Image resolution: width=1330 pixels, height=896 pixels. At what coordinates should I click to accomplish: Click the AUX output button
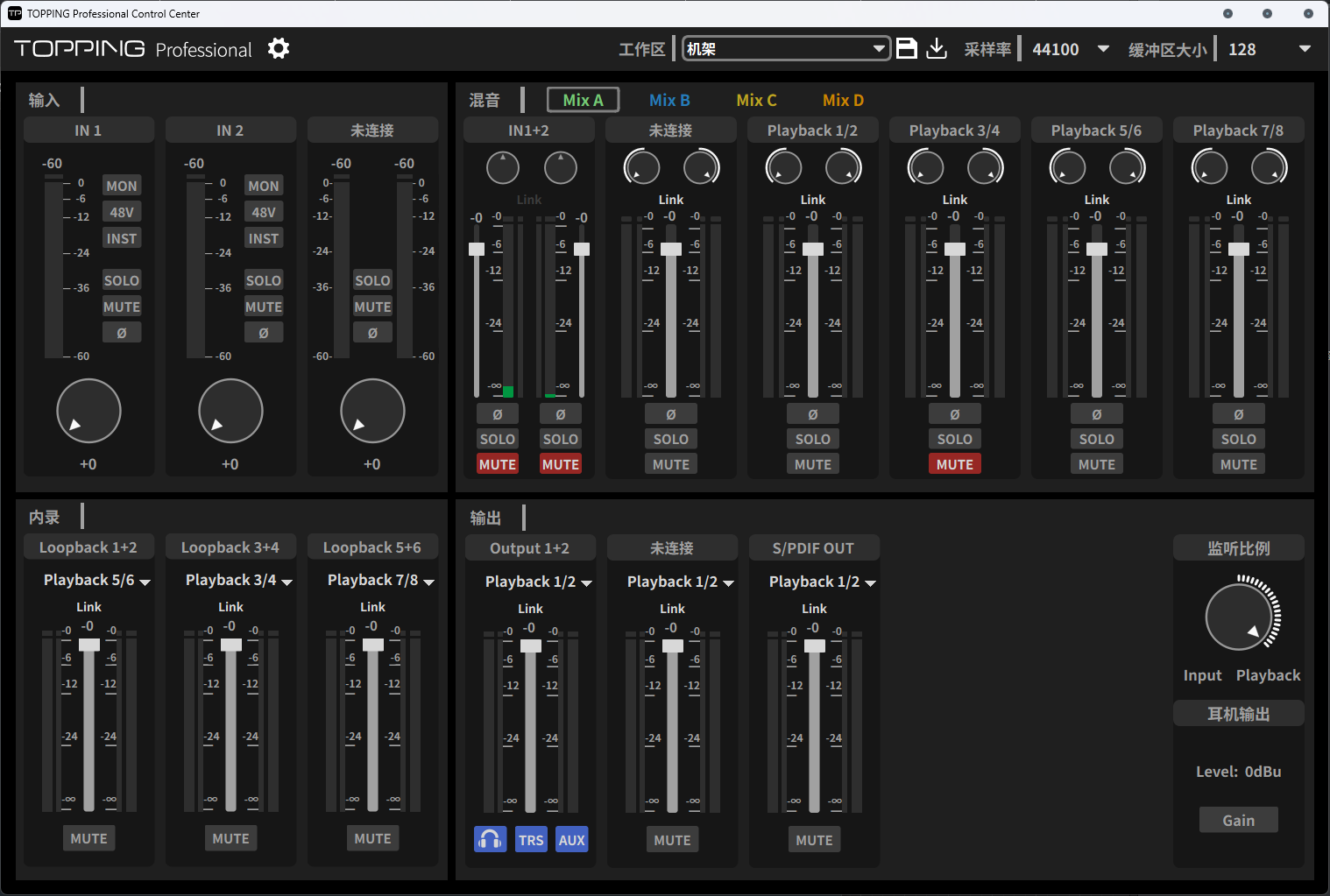click(x=571, y=840)
